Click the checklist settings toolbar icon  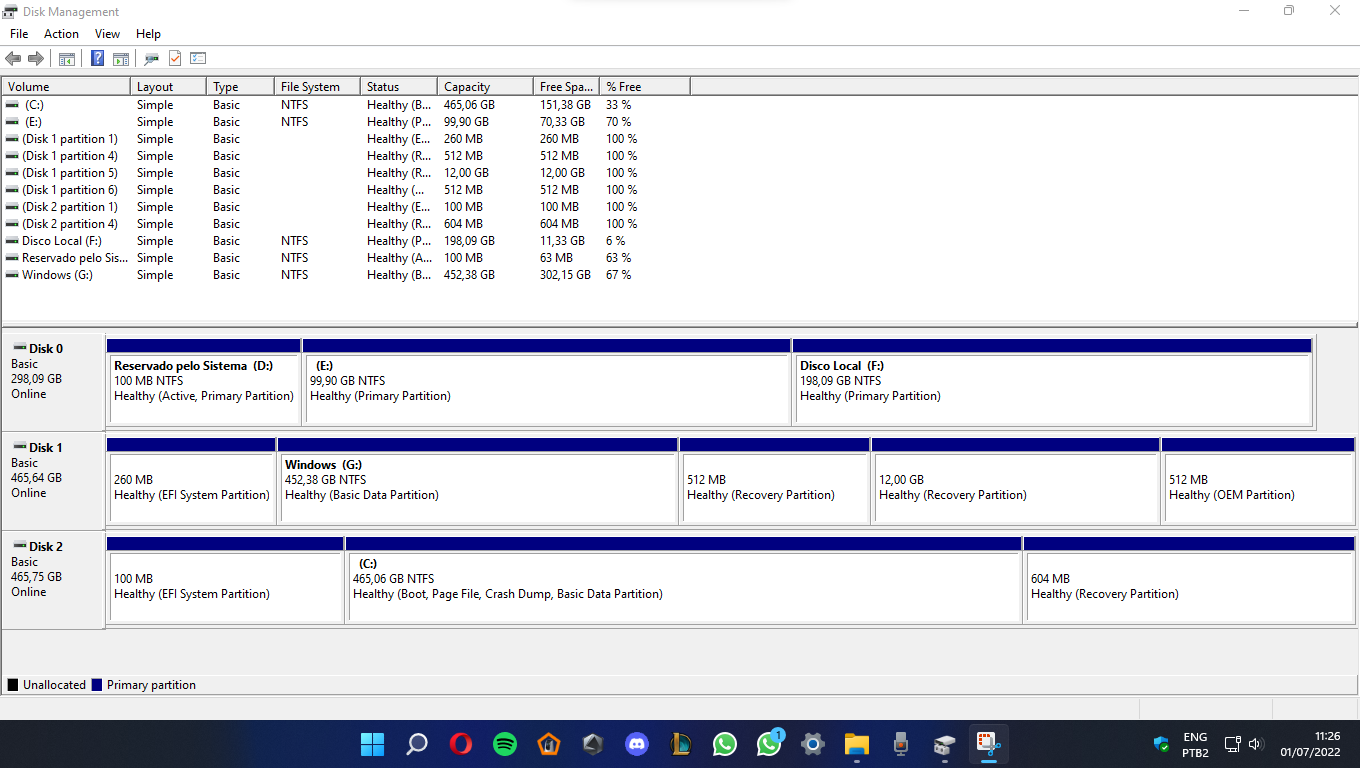(198, 59)
